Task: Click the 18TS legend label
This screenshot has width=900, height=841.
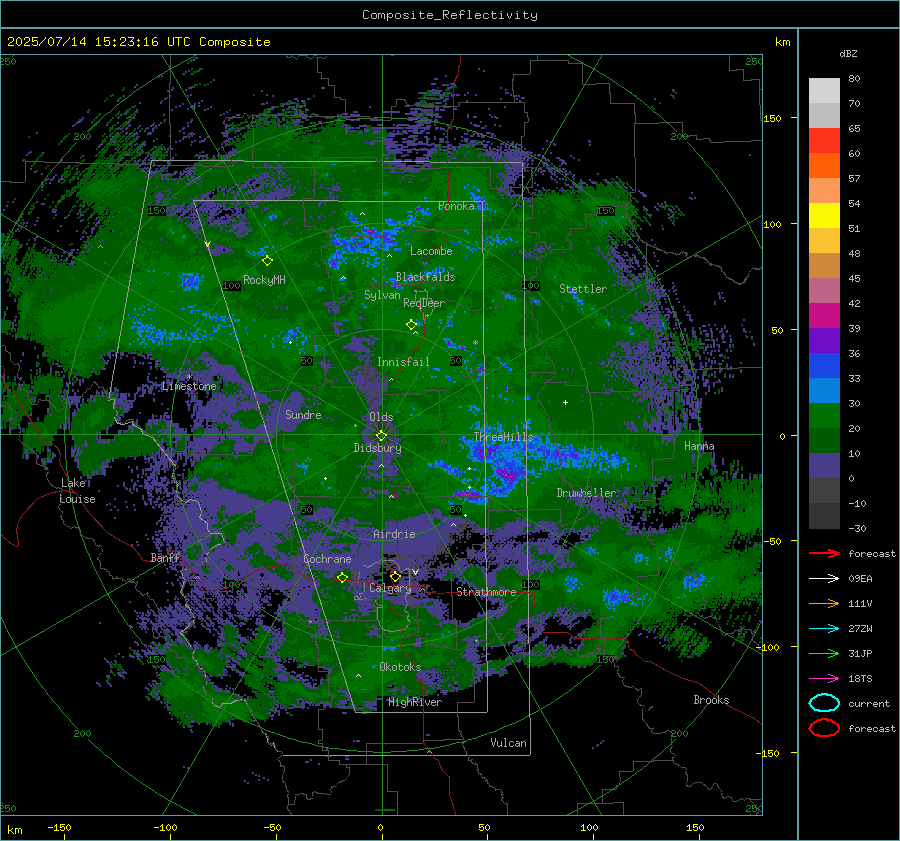Action: 860,679
